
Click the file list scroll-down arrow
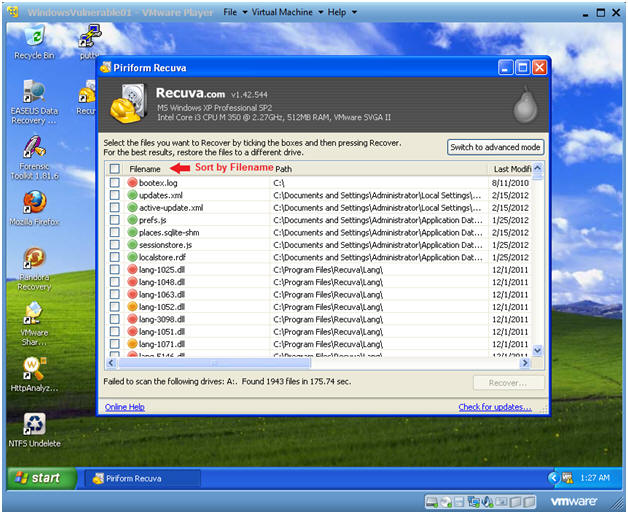(x=537, y=351)
